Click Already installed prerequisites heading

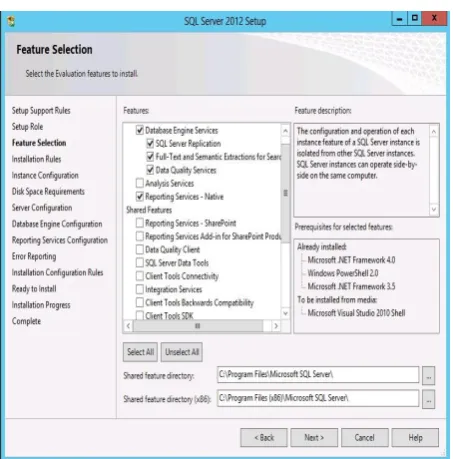click(322, 247)
